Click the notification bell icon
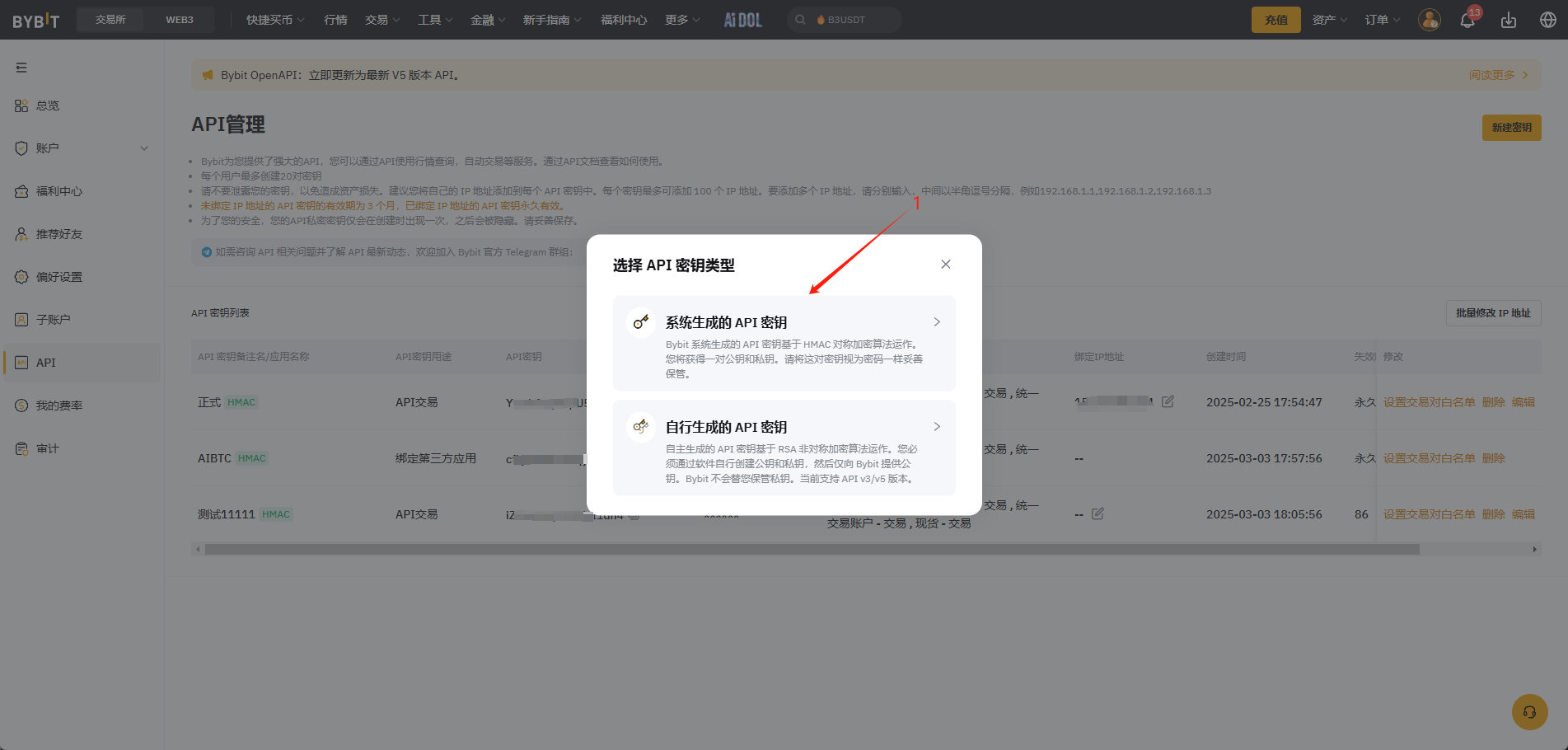Image resolution: width=1568 pixels, height=750 pixels. (x=1467, y=21)
